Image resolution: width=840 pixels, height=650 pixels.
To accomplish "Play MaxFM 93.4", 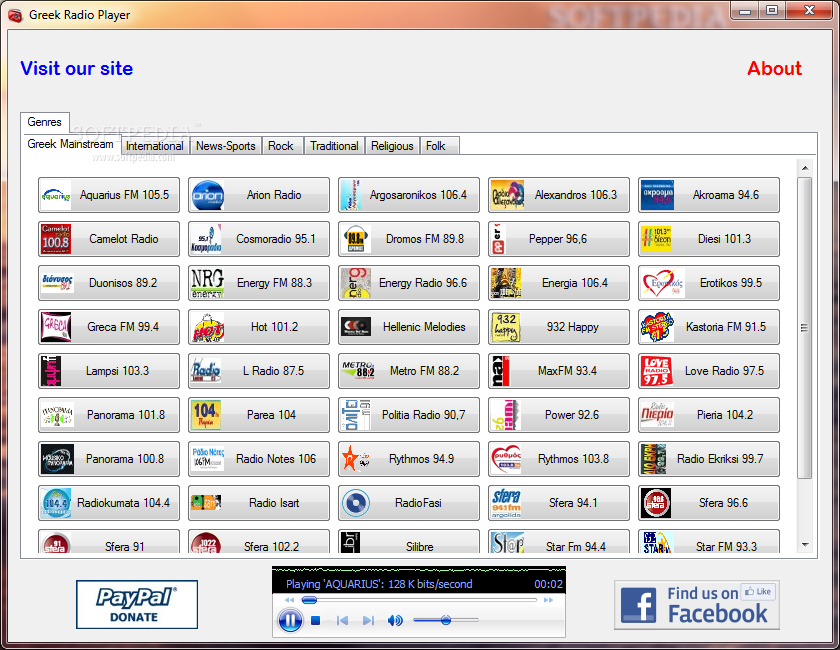I will [559, 371].
